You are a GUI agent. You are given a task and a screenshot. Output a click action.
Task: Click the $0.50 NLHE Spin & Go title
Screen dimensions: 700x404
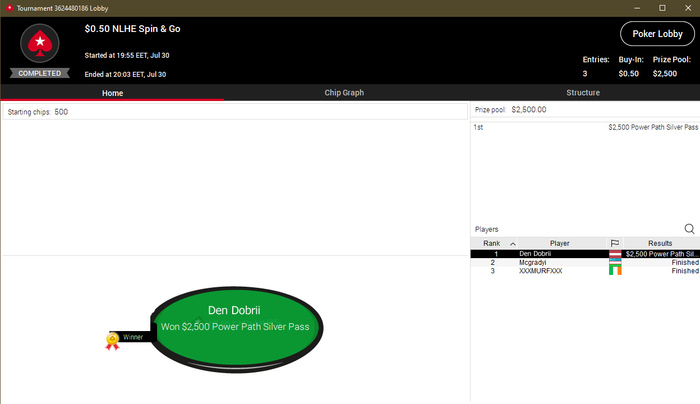pyautogui.click(x=132, y=29)
